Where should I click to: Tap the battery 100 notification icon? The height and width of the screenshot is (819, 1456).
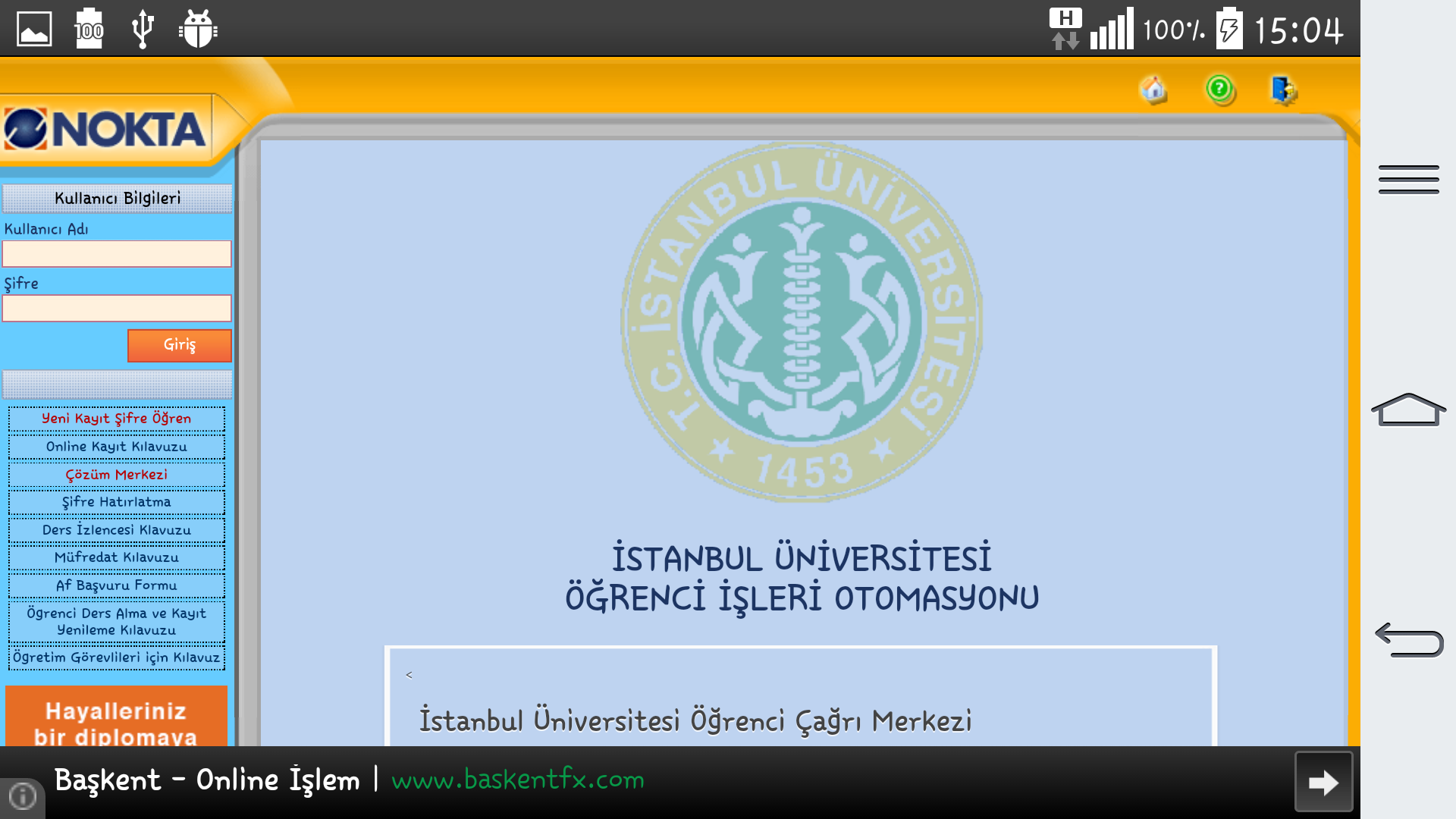coord(89,29)
